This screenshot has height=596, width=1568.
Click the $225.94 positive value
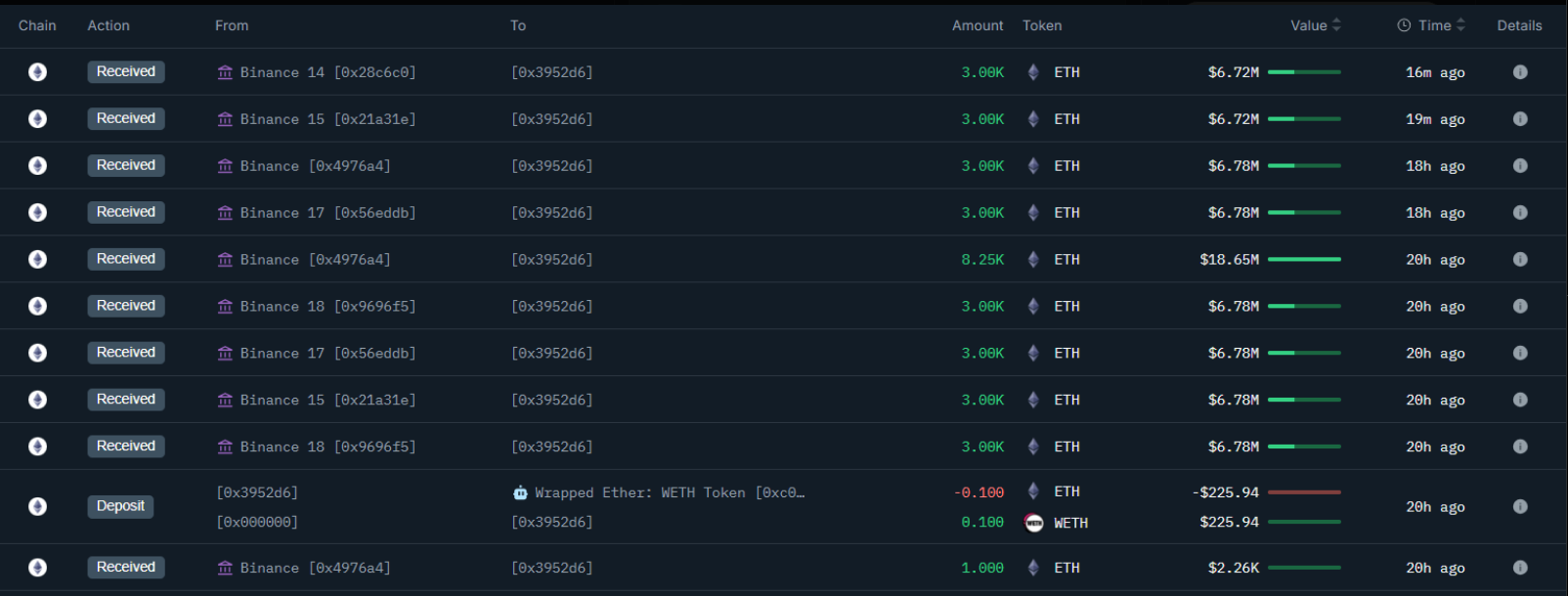tap(1229, 523)
